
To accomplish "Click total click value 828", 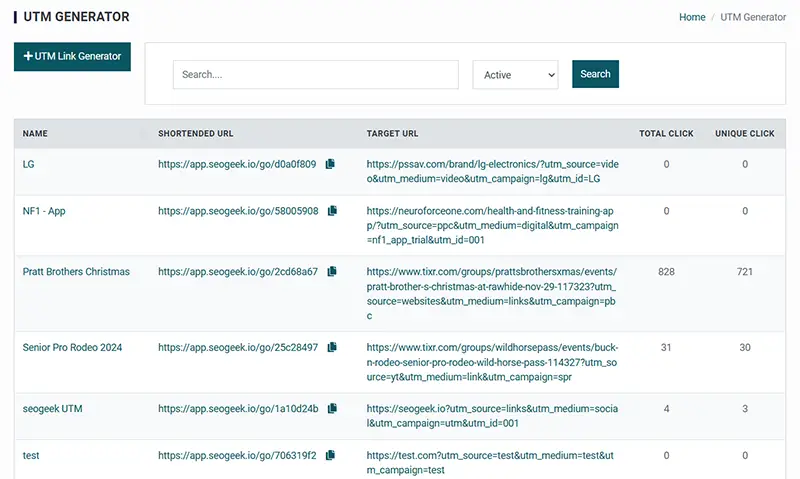I will [666, 272].
